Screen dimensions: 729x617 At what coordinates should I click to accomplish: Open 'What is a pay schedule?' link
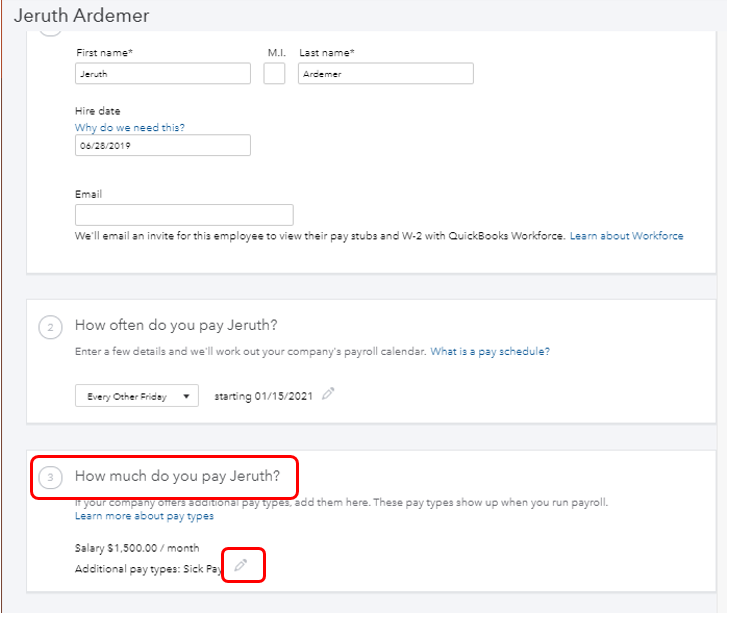(490, 352)
